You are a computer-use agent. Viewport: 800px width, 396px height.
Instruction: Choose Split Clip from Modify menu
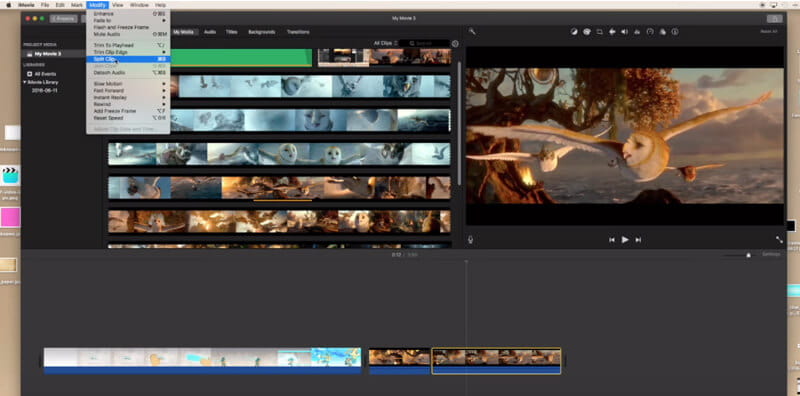tap(129, 59)
